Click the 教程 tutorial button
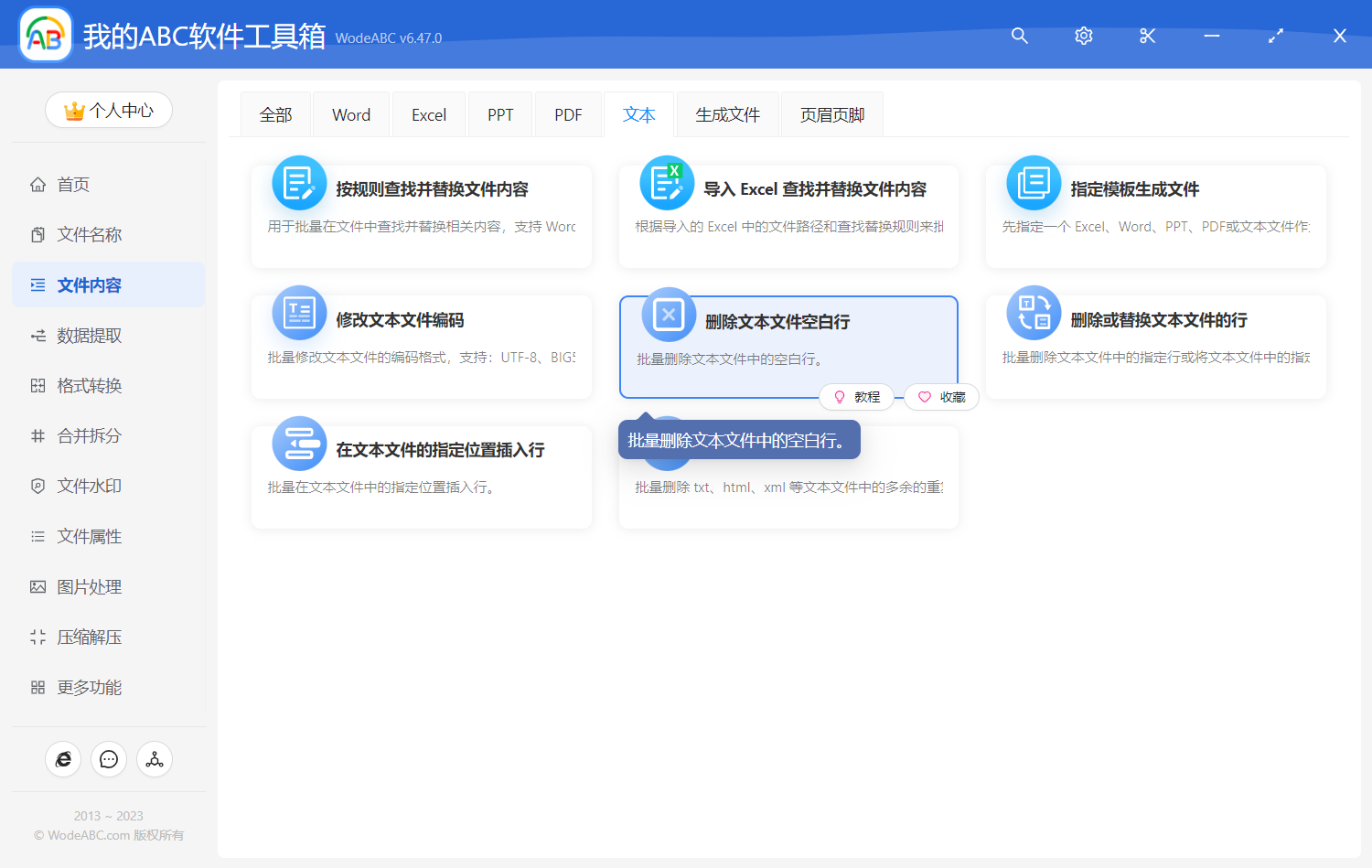 point(857,397)
